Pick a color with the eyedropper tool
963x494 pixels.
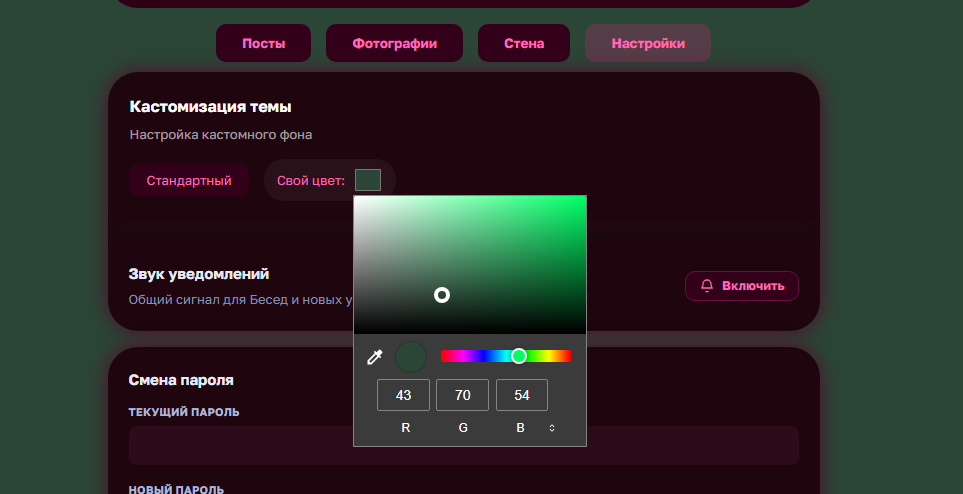[x=375, y=356]
